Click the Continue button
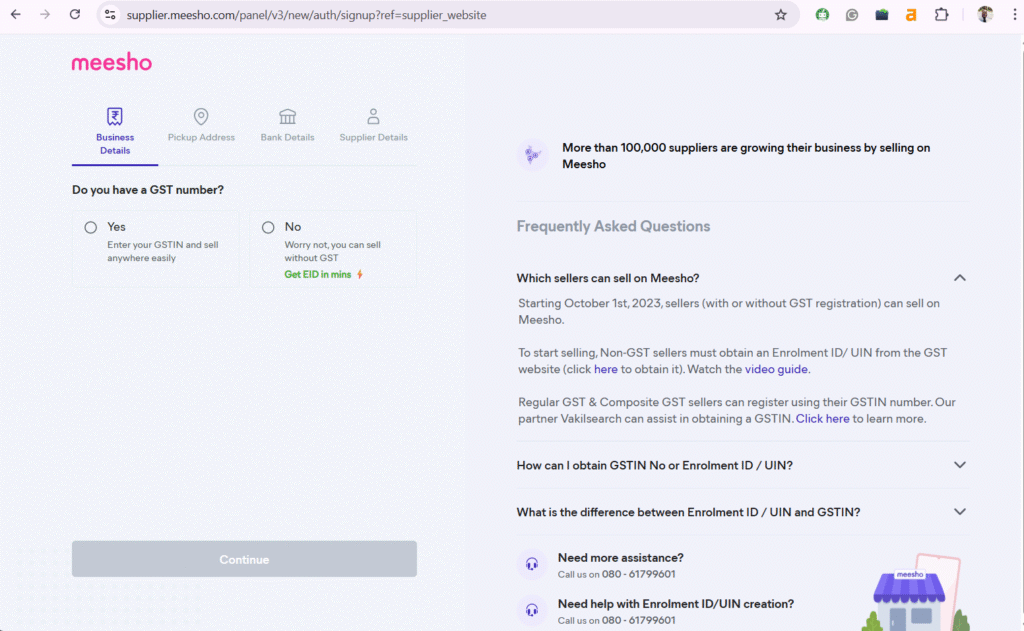Screen dimensions: 1024x631 coord(244,559)
